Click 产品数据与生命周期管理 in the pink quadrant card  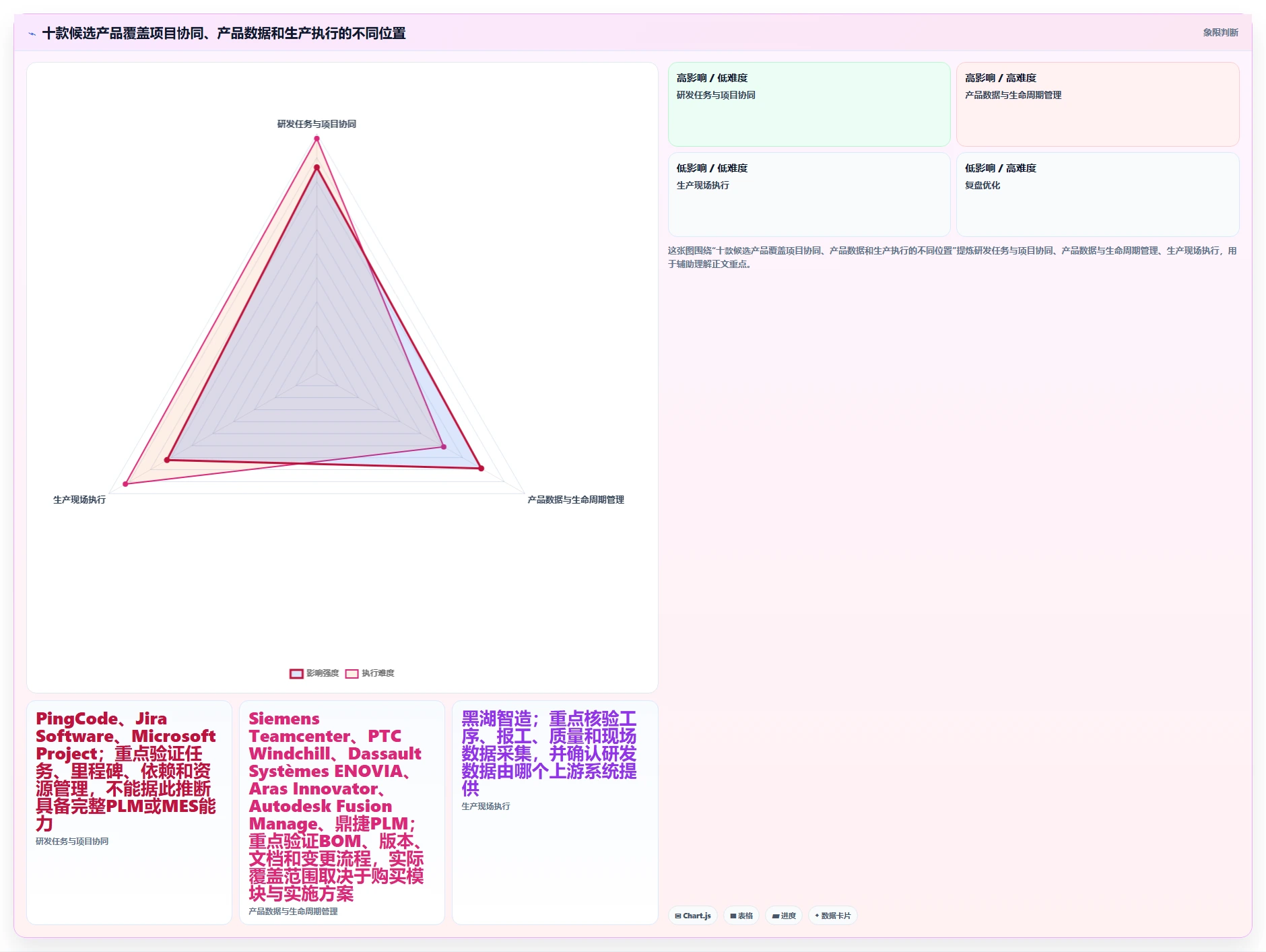(x=1013, y=95)
